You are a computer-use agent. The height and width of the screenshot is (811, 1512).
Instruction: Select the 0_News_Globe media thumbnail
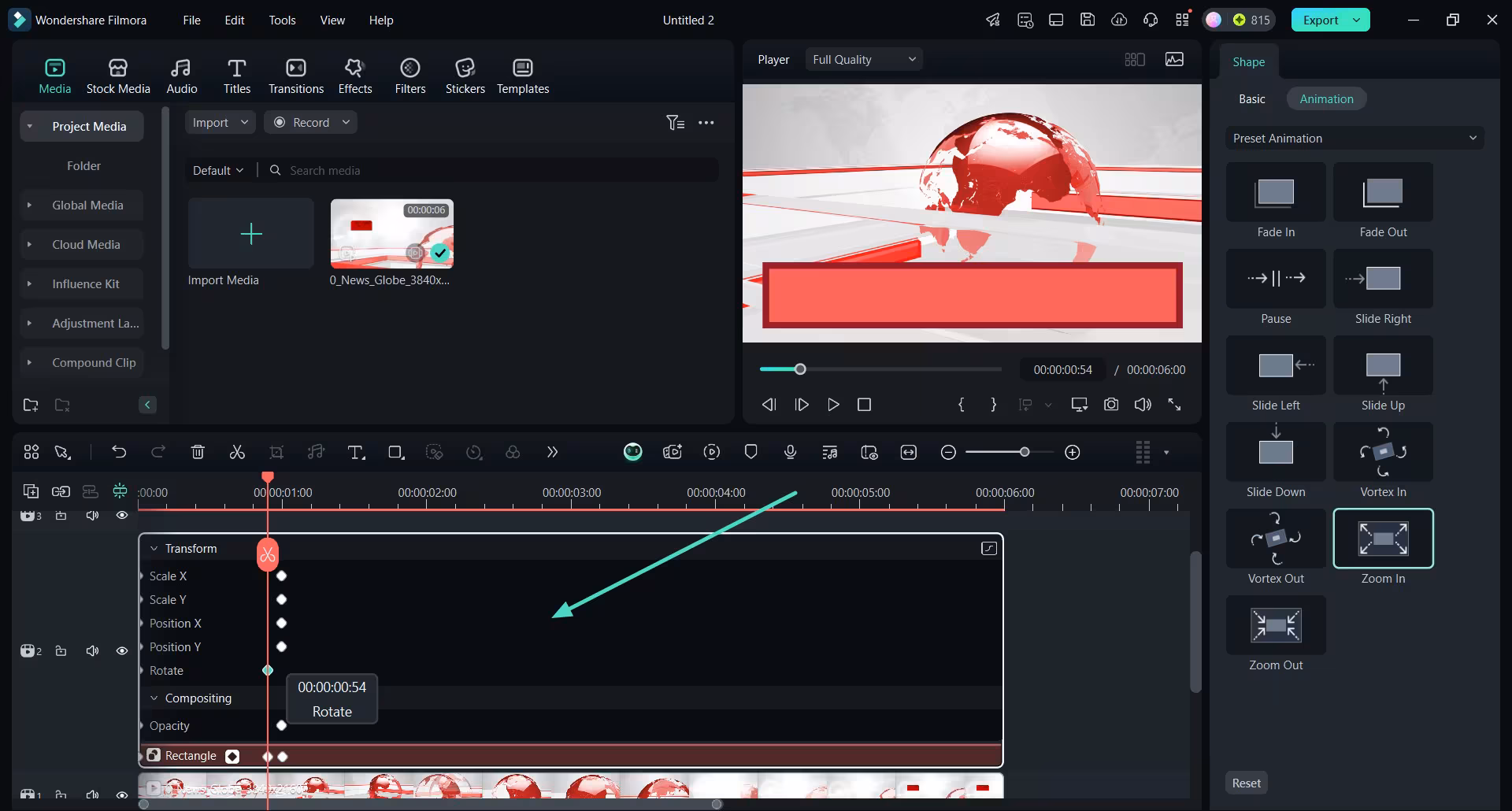392,234
